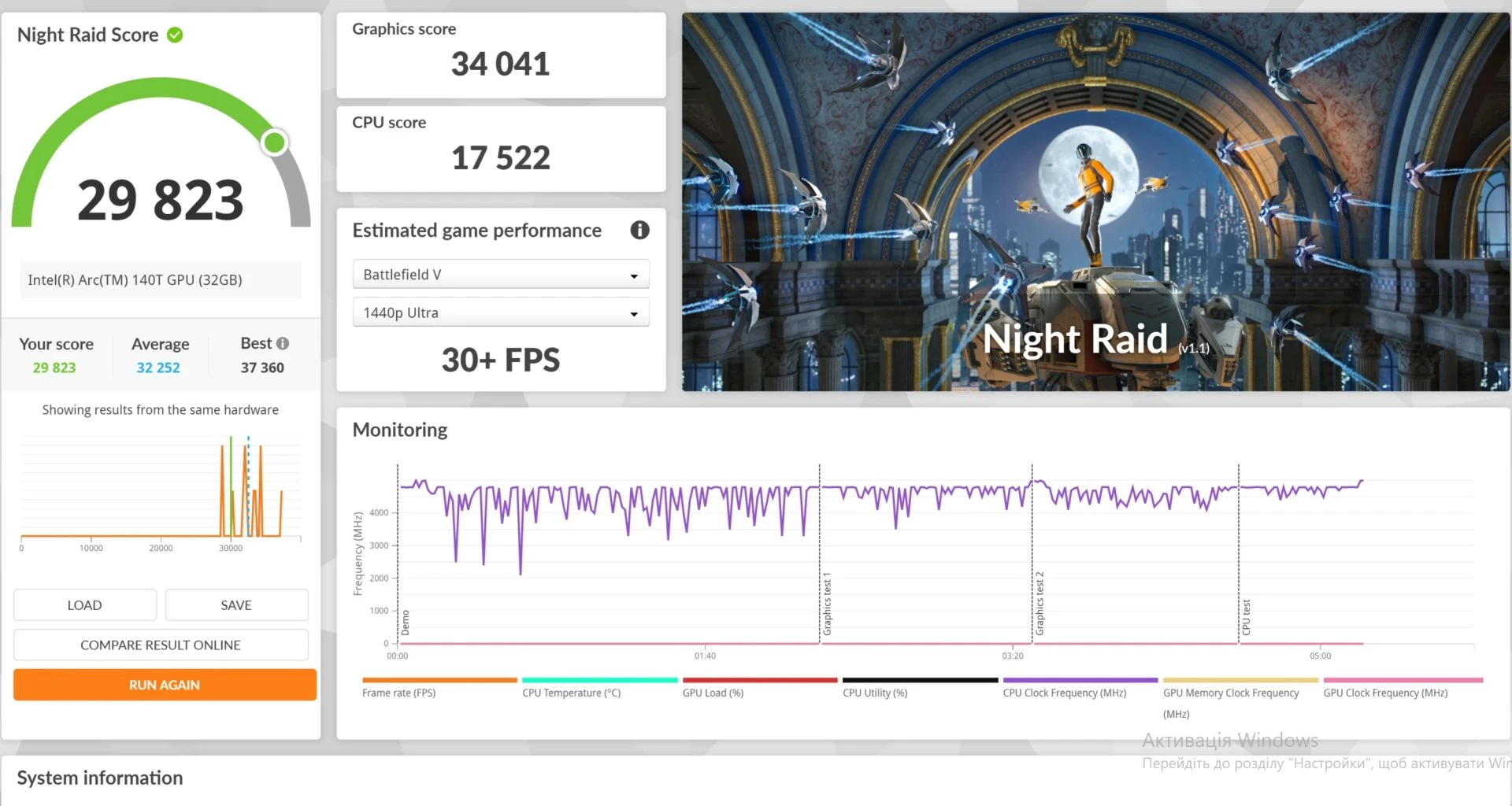Click the orange RUN AGAIN button
Image resolution: width=1512 pixels, height=806 pixels.
click(165, 685)
